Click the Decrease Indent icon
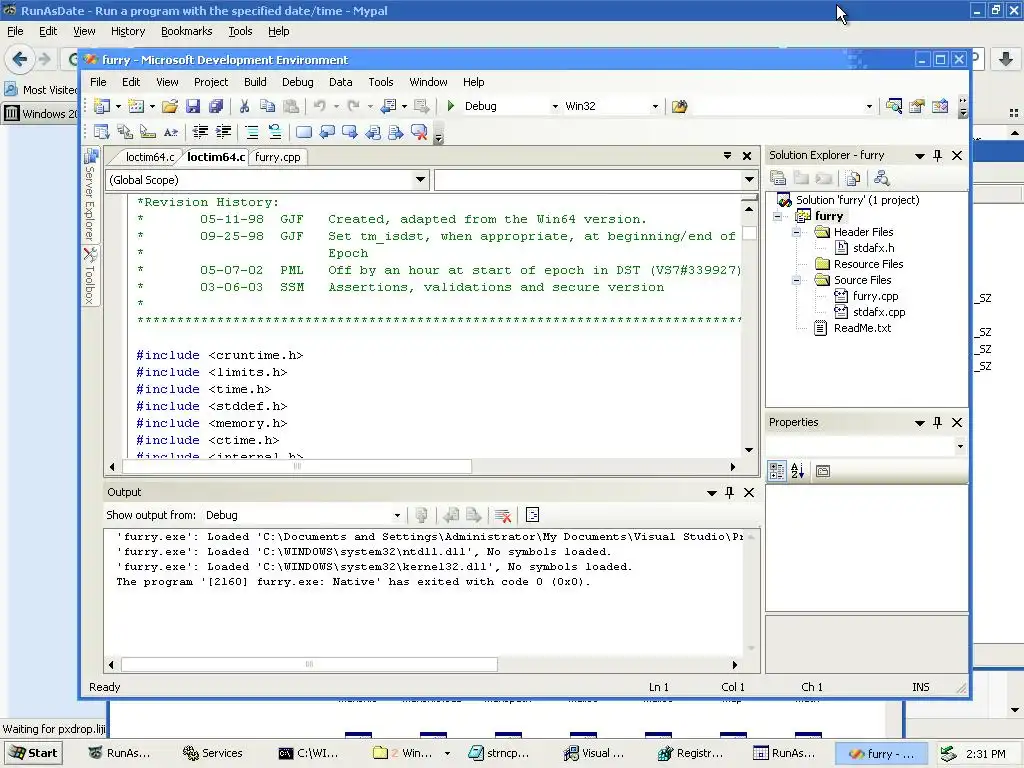This screenshot has width=1024, height=768. pyautogui.click(x=200, y=133)
